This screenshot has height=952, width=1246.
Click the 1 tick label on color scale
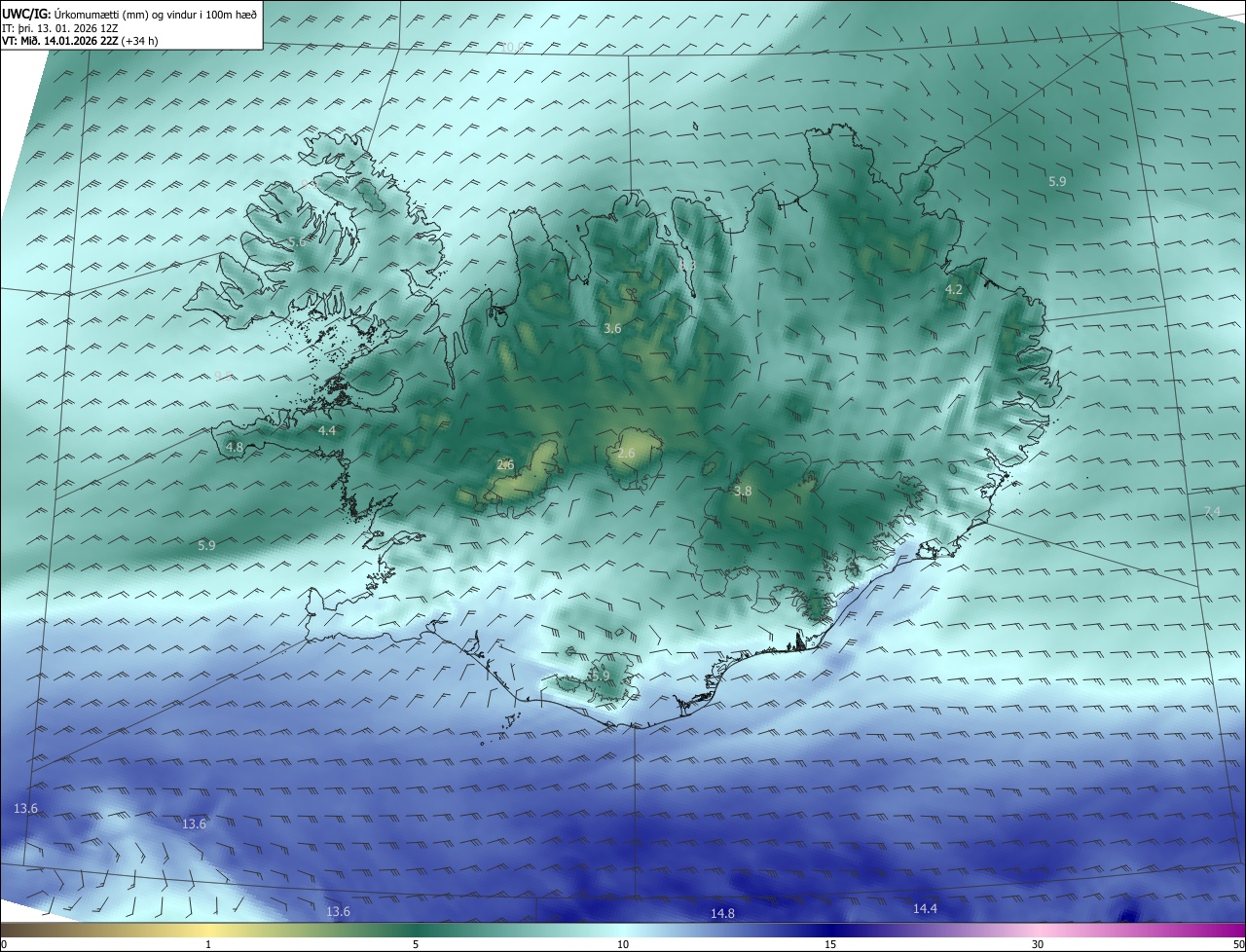[208, 944]
